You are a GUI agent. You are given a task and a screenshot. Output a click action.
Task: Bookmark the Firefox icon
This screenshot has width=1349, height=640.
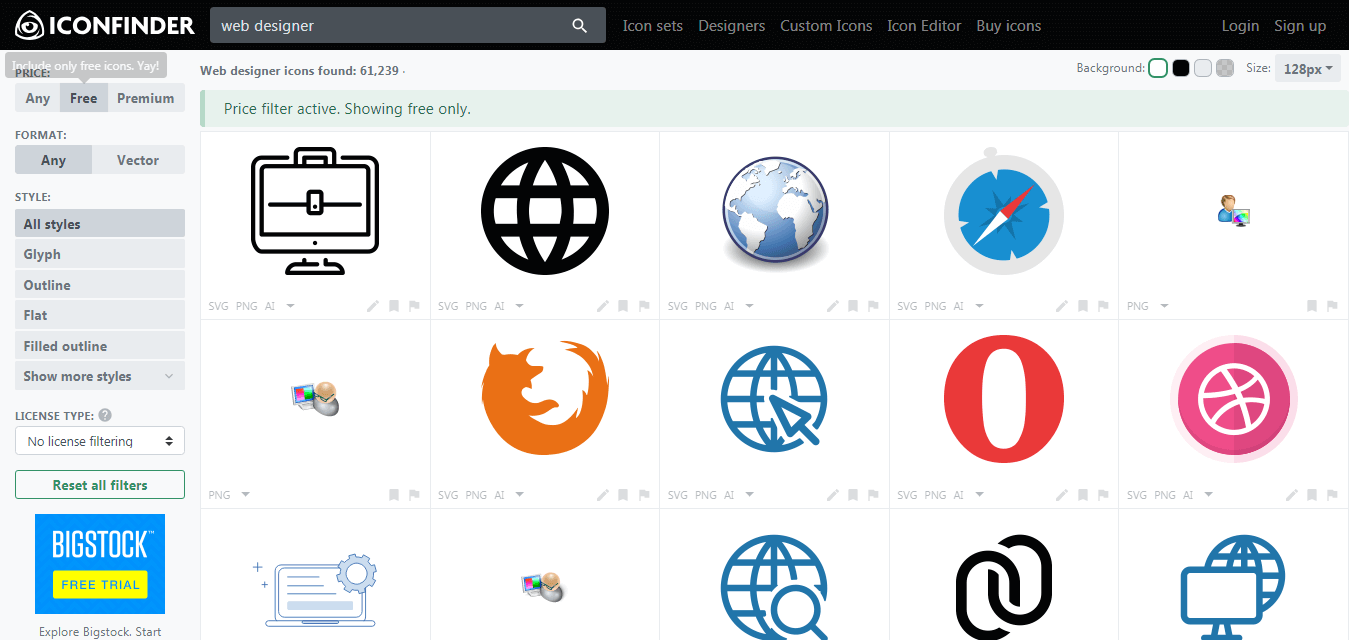click(624, 495)
